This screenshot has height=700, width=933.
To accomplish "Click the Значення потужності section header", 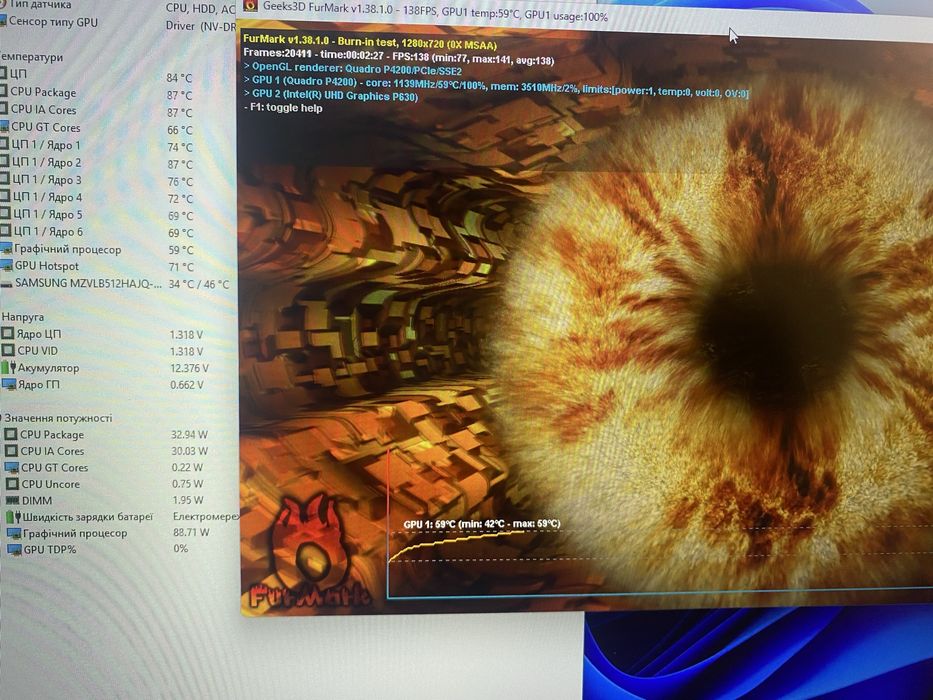I will [58, 418].
